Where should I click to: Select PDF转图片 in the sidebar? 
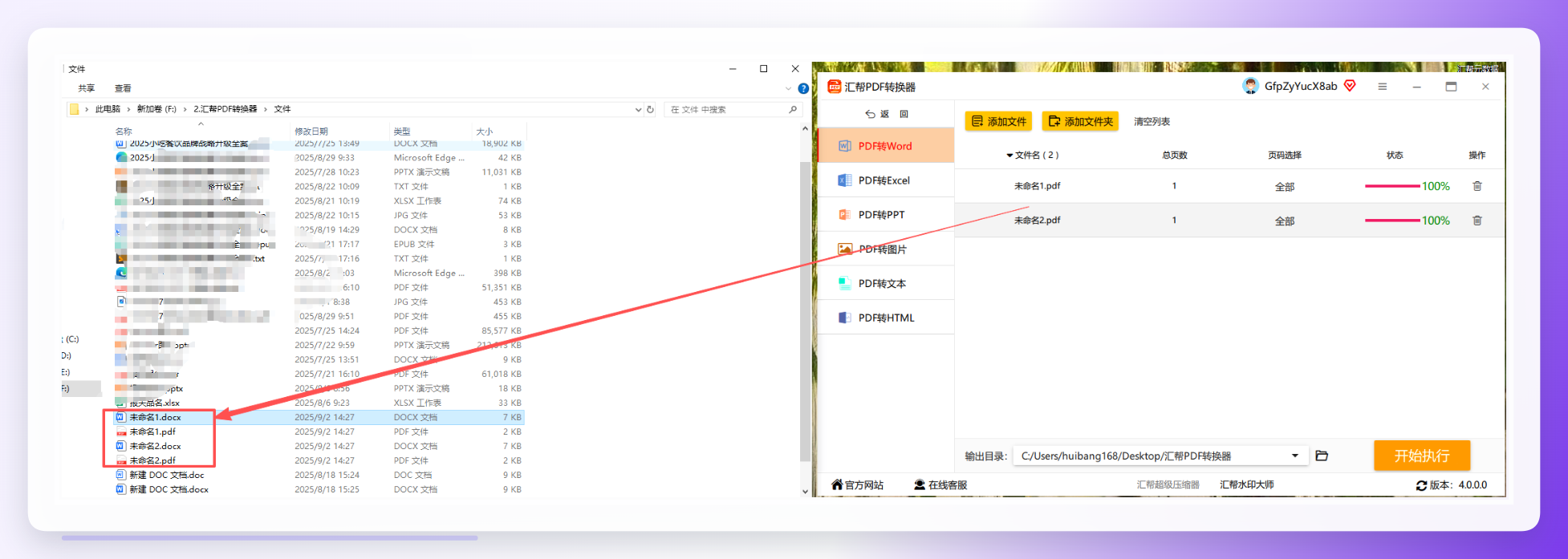point(885,249)
